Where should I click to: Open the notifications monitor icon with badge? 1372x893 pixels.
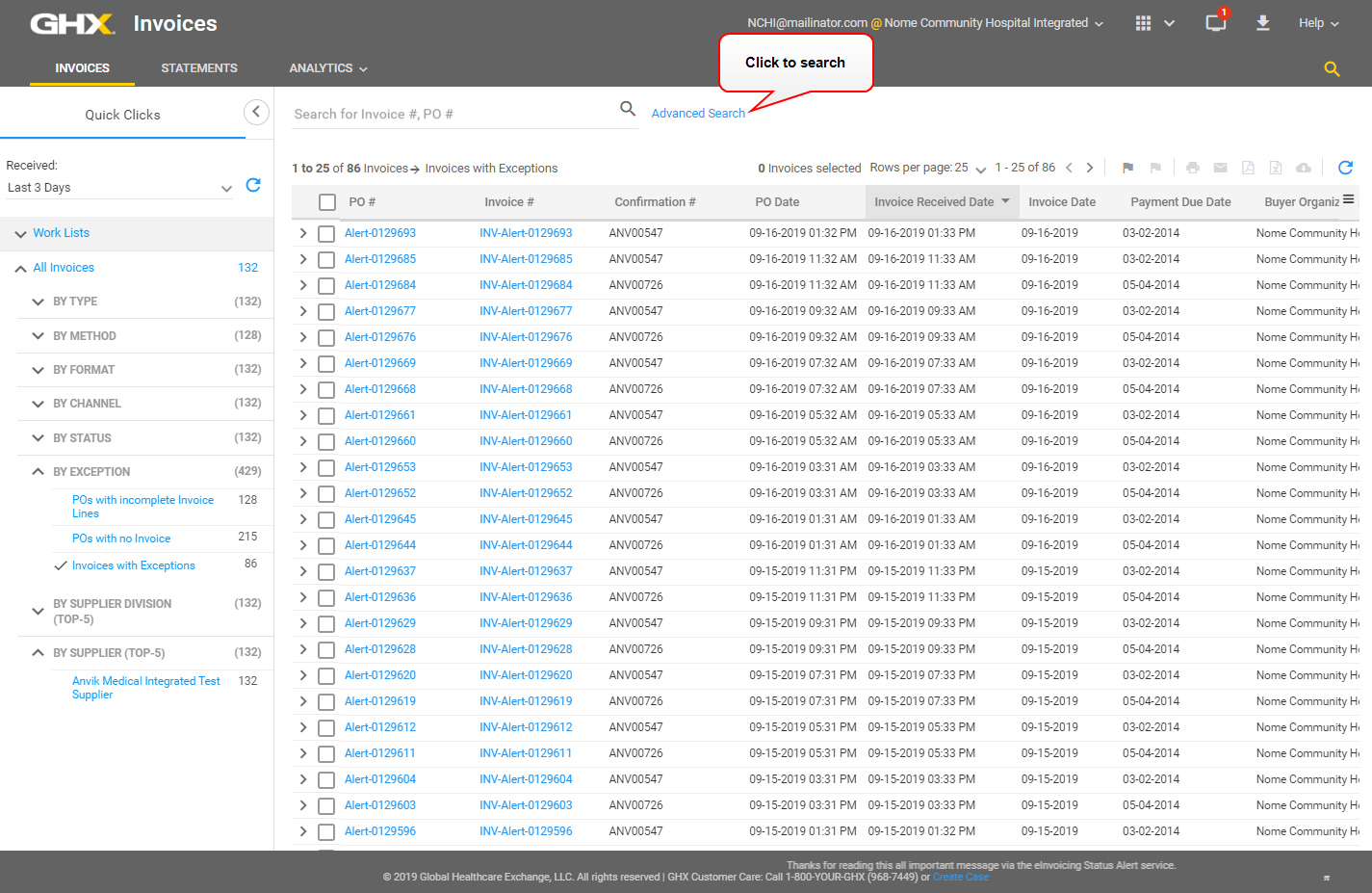pos(1216,23)
